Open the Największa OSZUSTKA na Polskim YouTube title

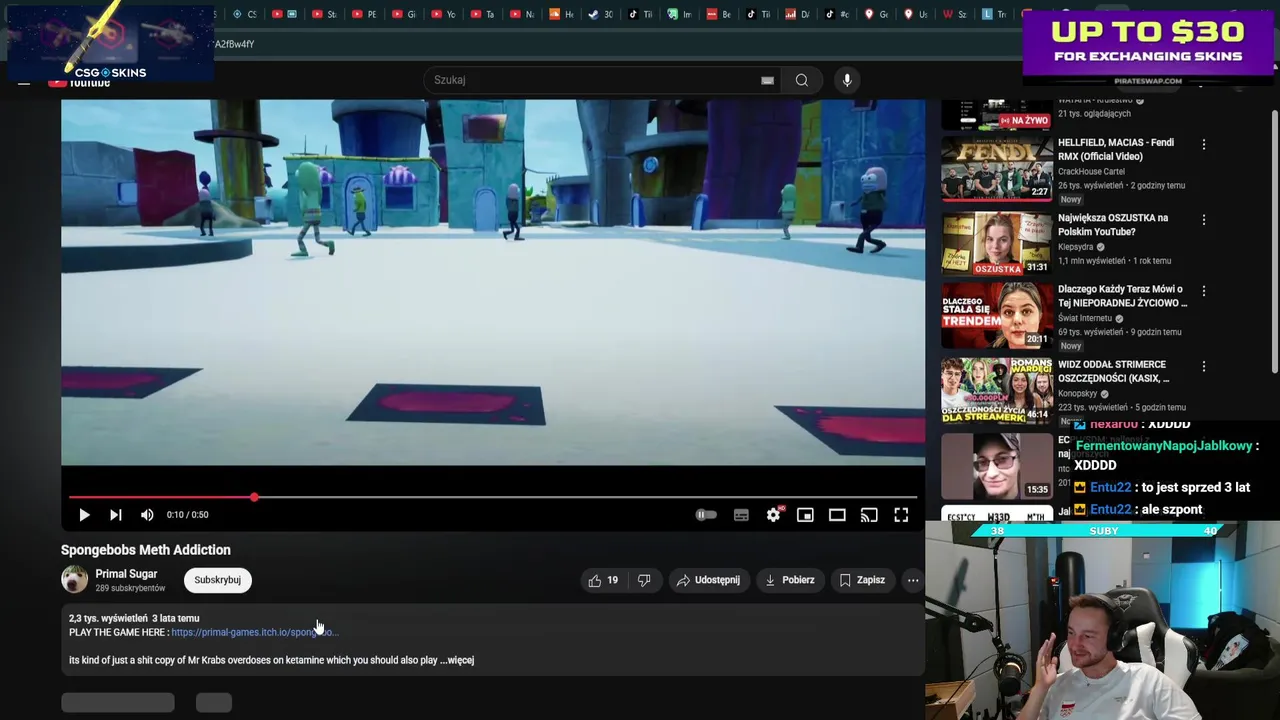(1113, 224)
